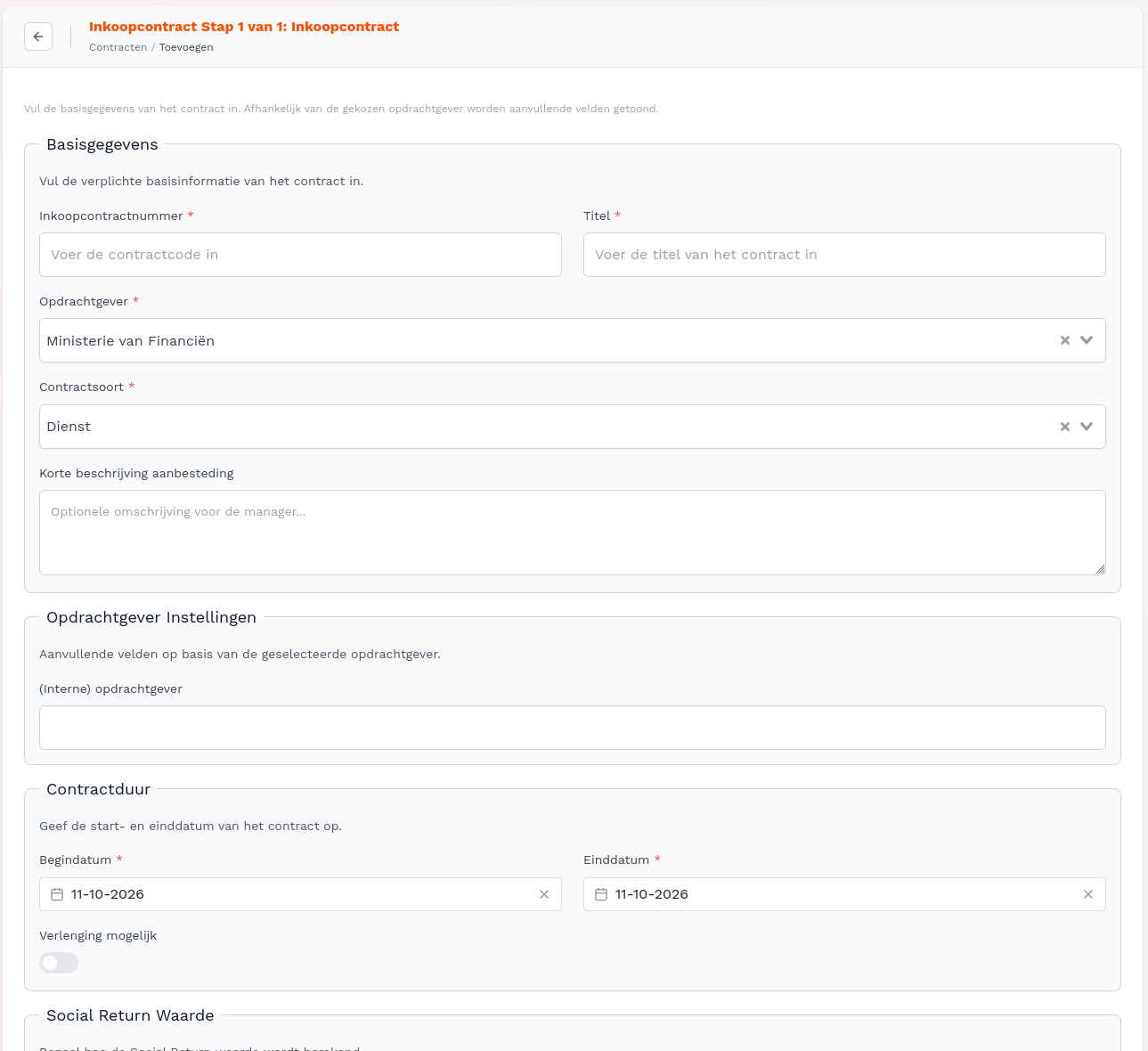Image resolution: width=1148 pixels, height=1051 pixels.
Task: Clear the Contractsoort selection Dienst
Action: pyautogui.click(x=1064, y=427)
